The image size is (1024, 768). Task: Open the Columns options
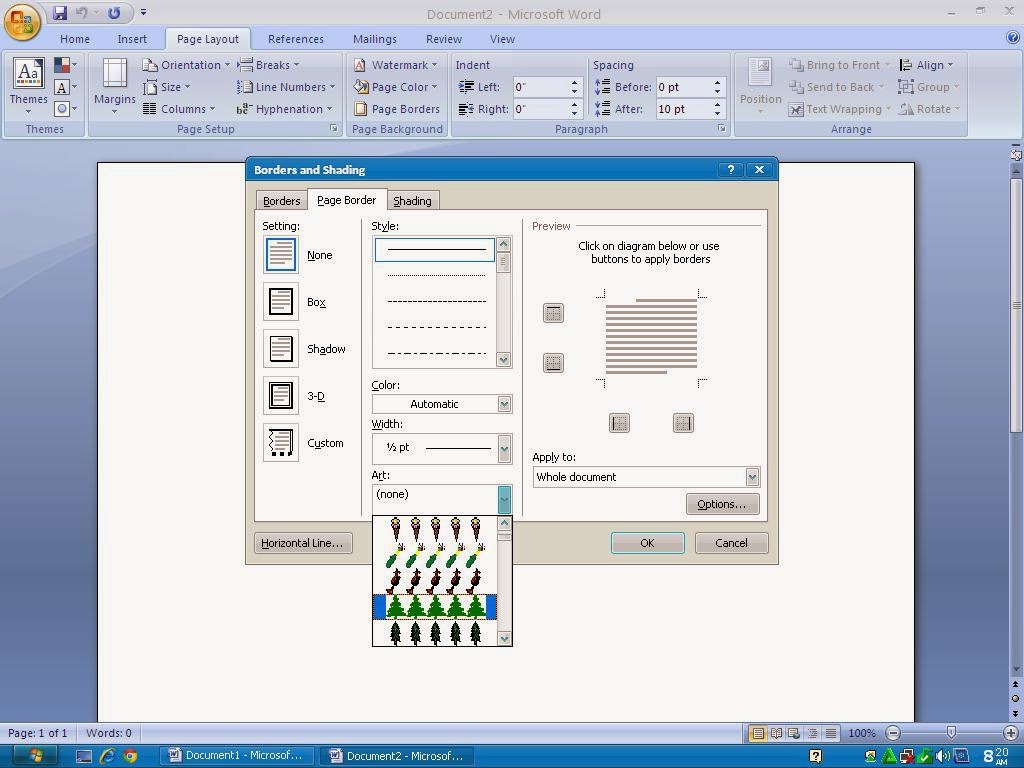(183, 109)
